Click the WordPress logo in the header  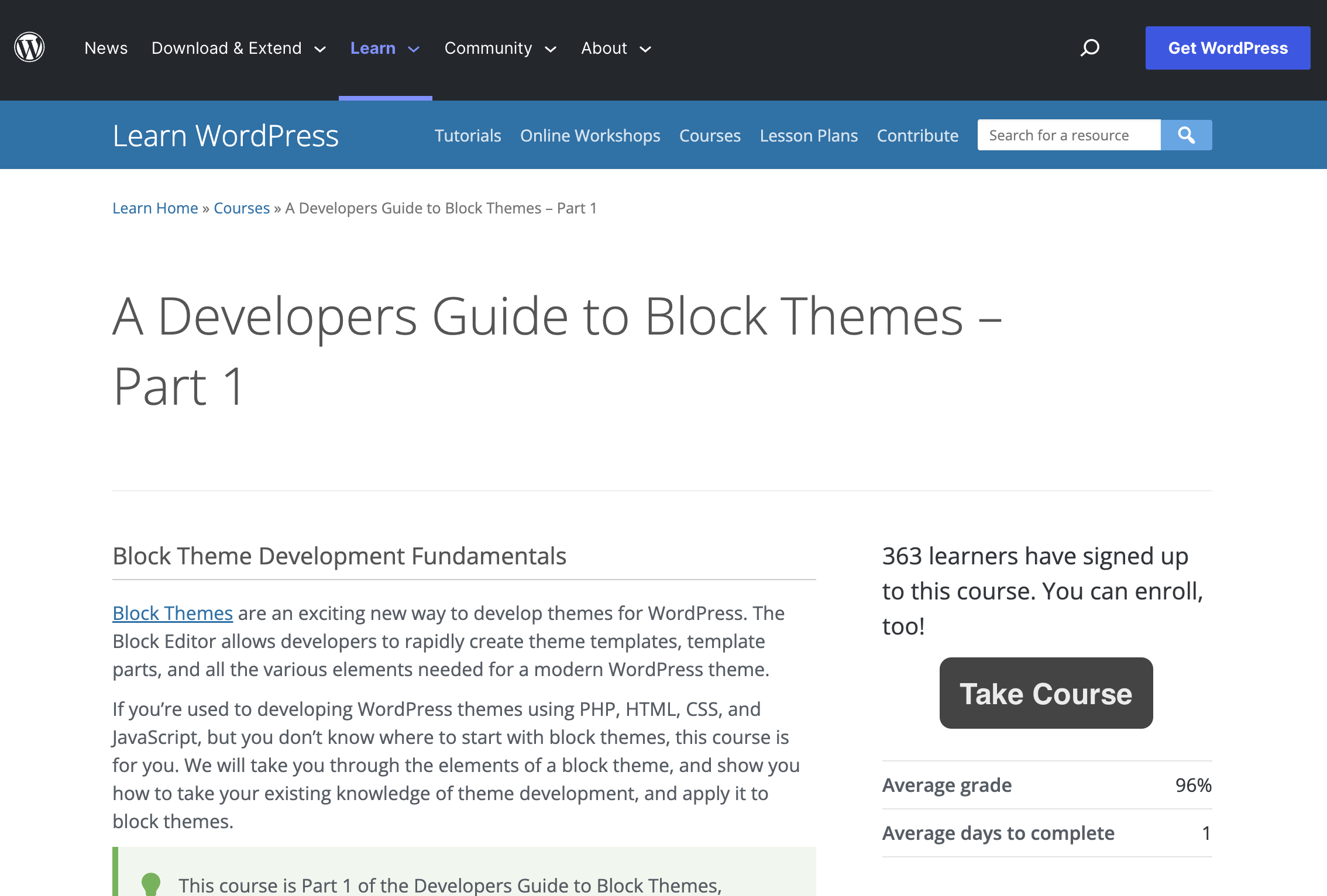(29, 47)
